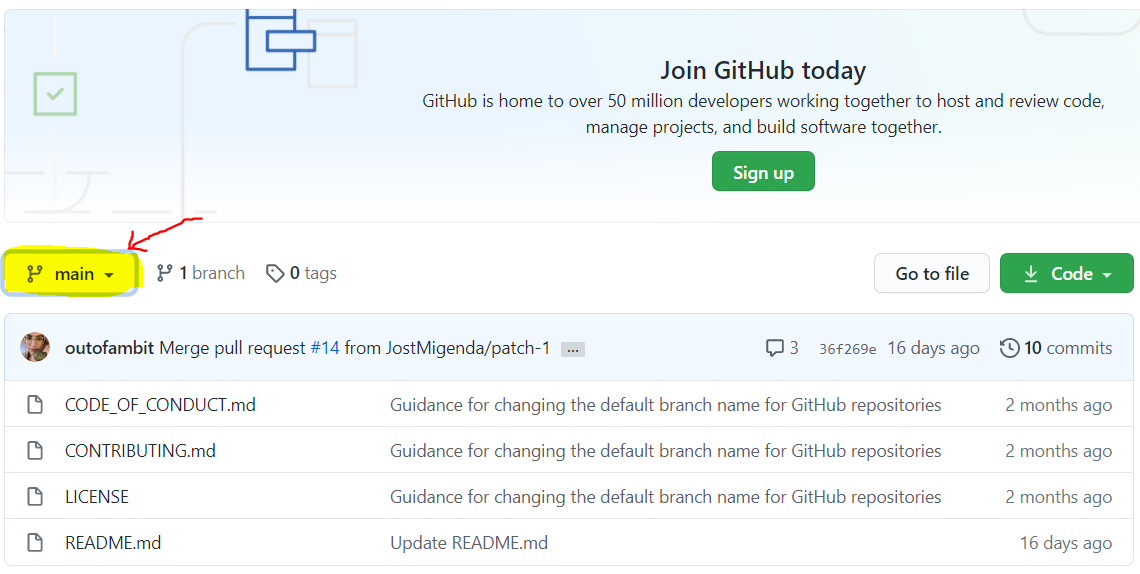Open commit message on CODE_OF_CONDUCT.md row

(x=665, y=404)
